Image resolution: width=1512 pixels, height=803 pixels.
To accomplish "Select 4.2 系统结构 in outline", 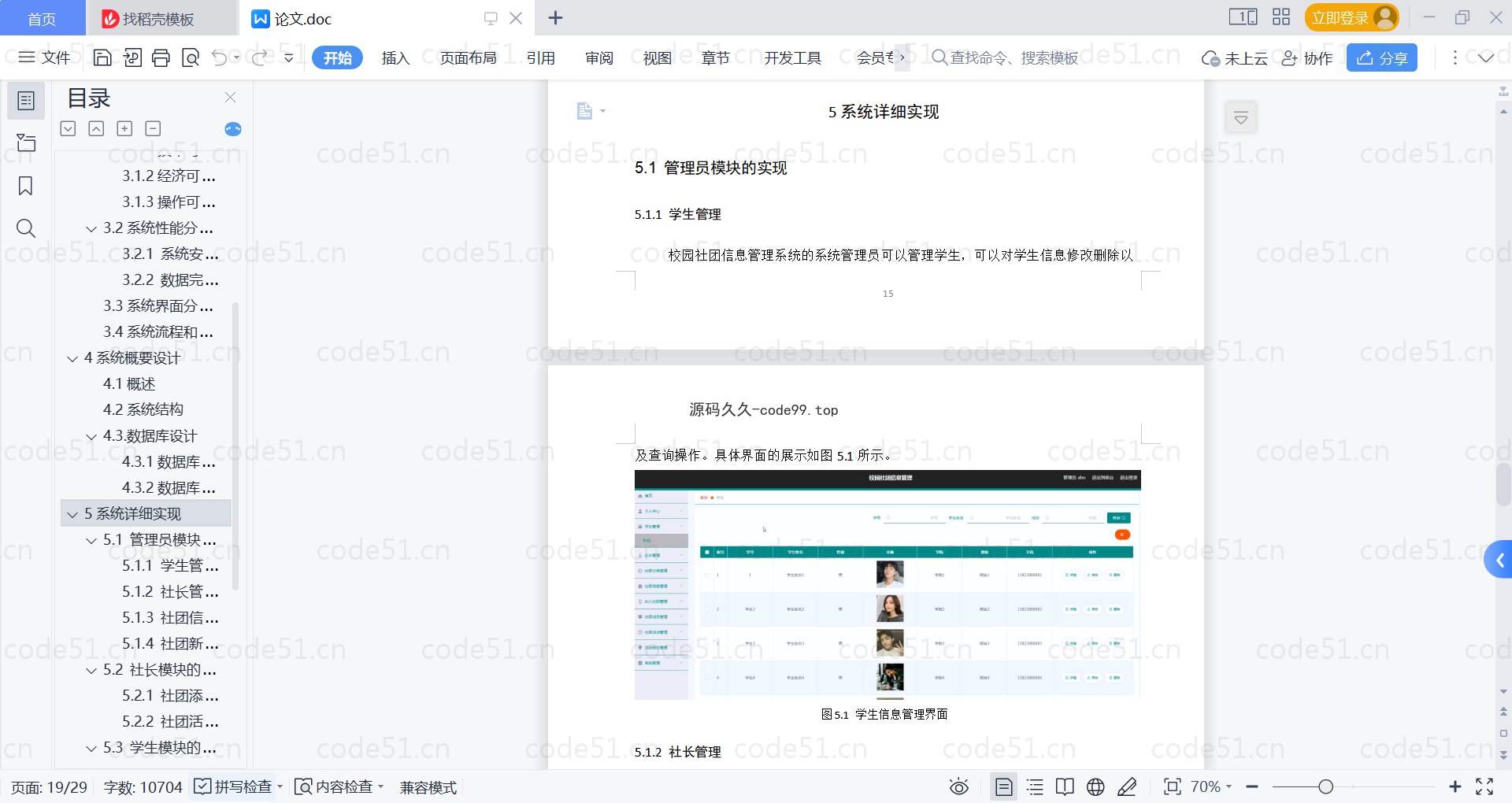I will [x=143, y=409].
